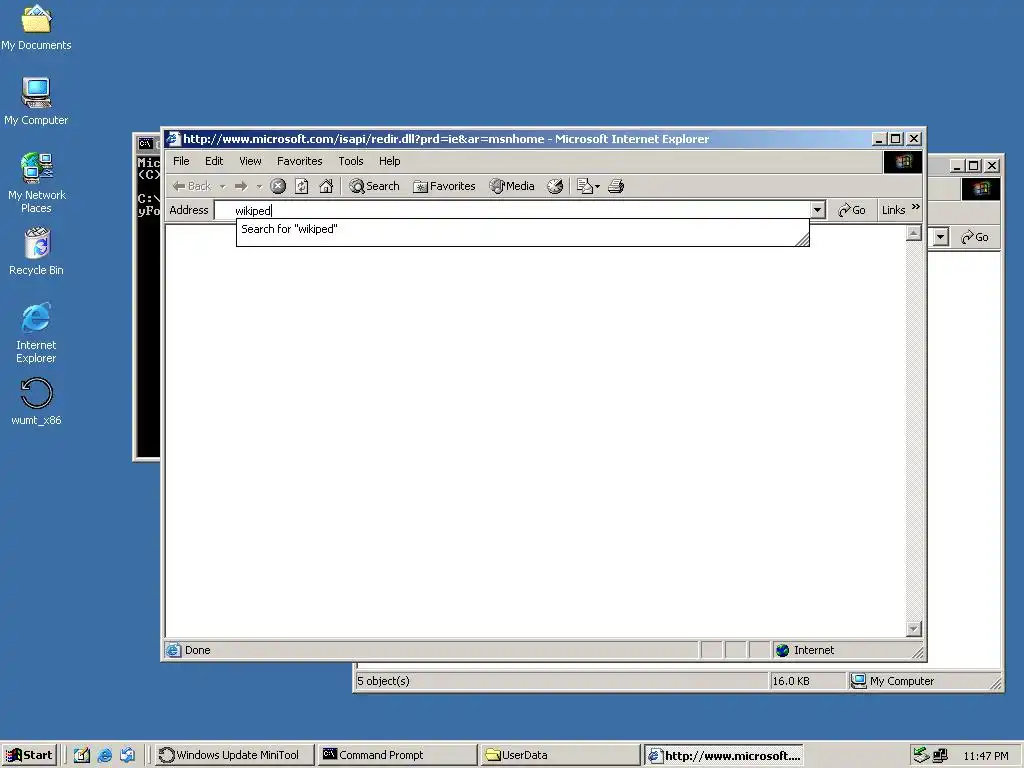
Task: Expand the Forward button history dropdown arrow
Action: click(x=259, y=187)
